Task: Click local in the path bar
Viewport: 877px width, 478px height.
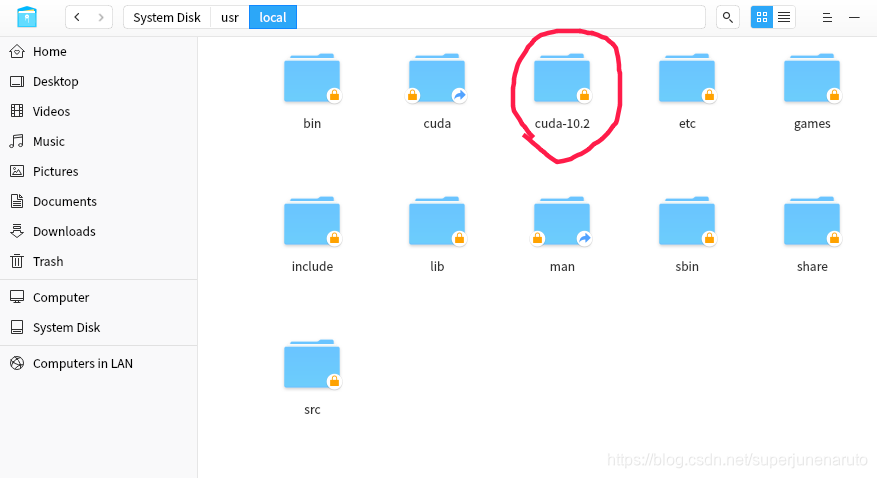Action: point(273,17)
